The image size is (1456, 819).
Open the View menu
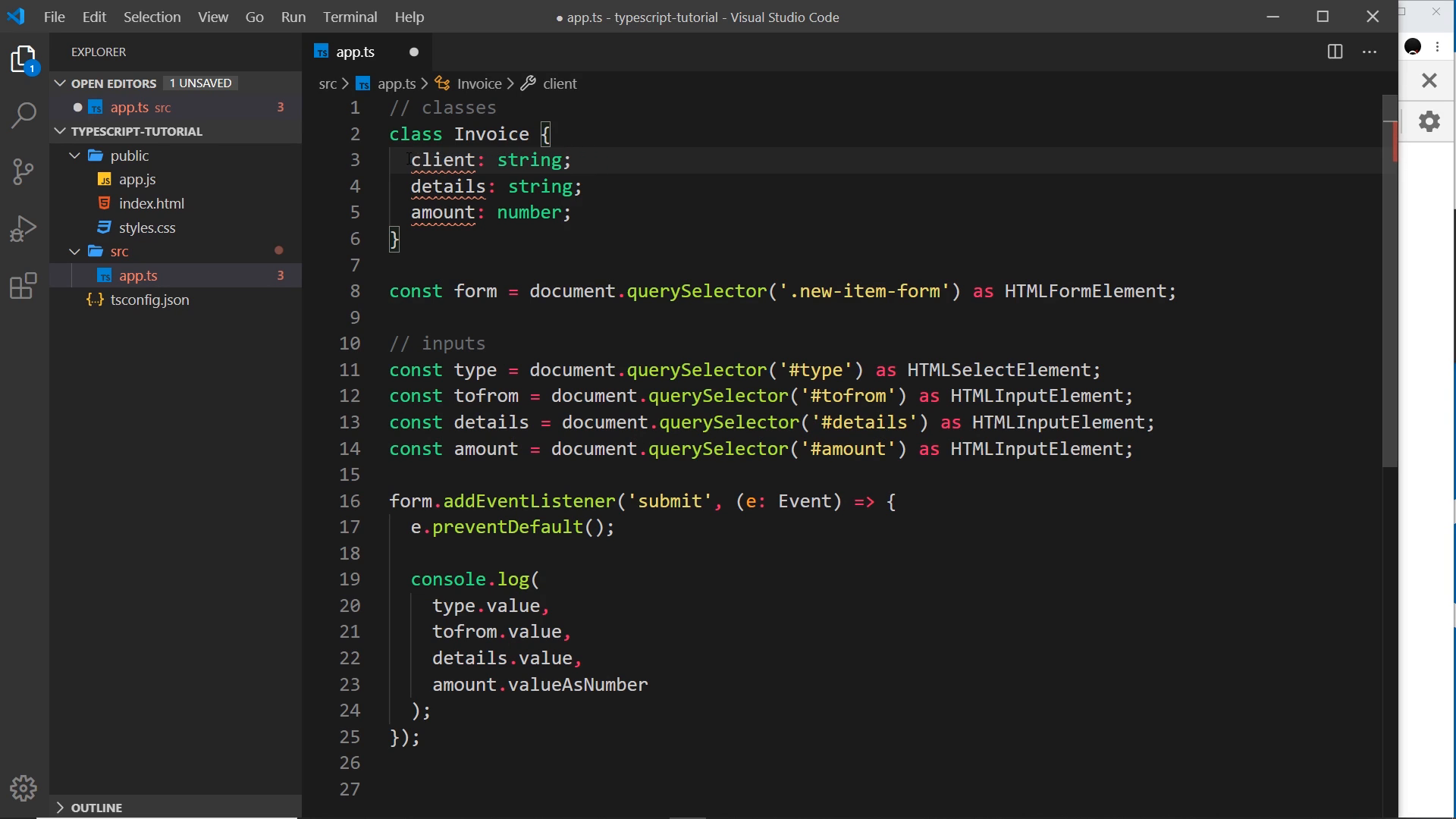point(213,17)
